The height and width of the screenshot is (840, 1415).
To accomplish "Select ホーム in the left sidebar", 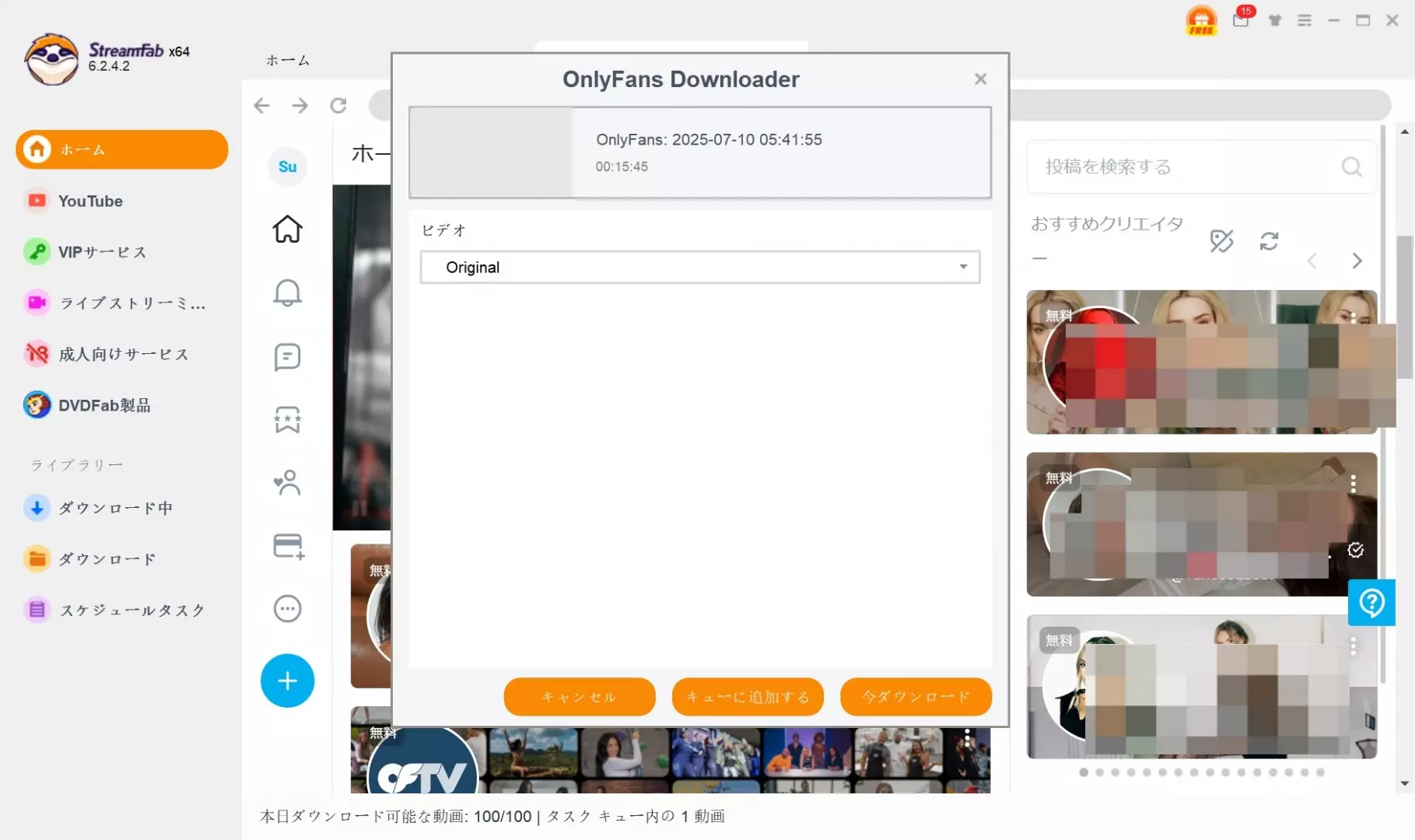I will [121, 149].
